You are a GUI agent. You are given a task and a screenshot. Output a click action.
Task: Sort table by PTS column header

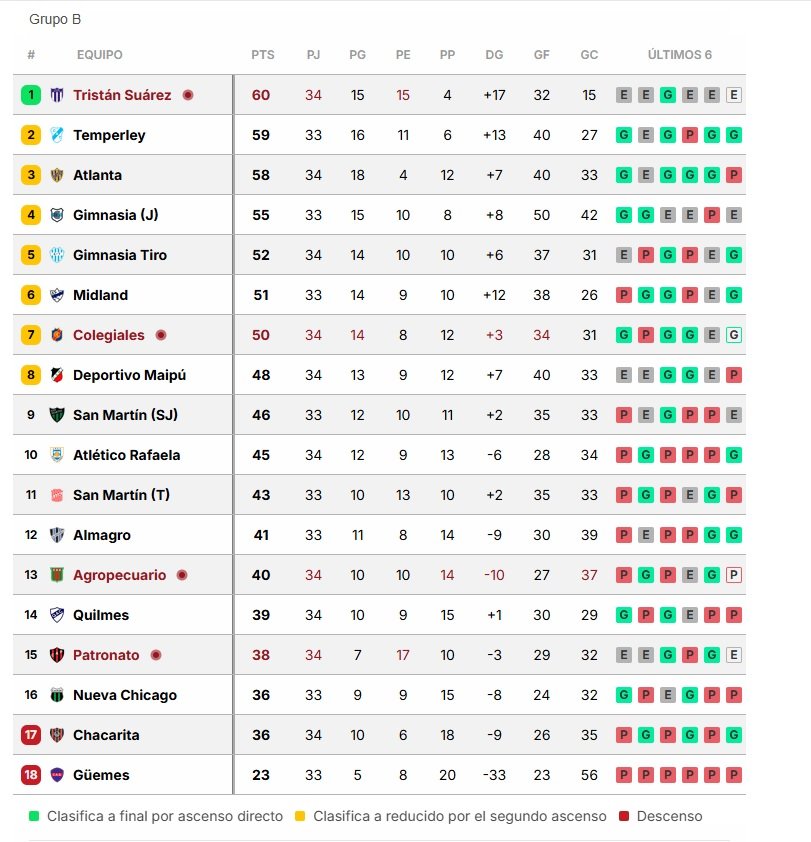coord(263,55)
